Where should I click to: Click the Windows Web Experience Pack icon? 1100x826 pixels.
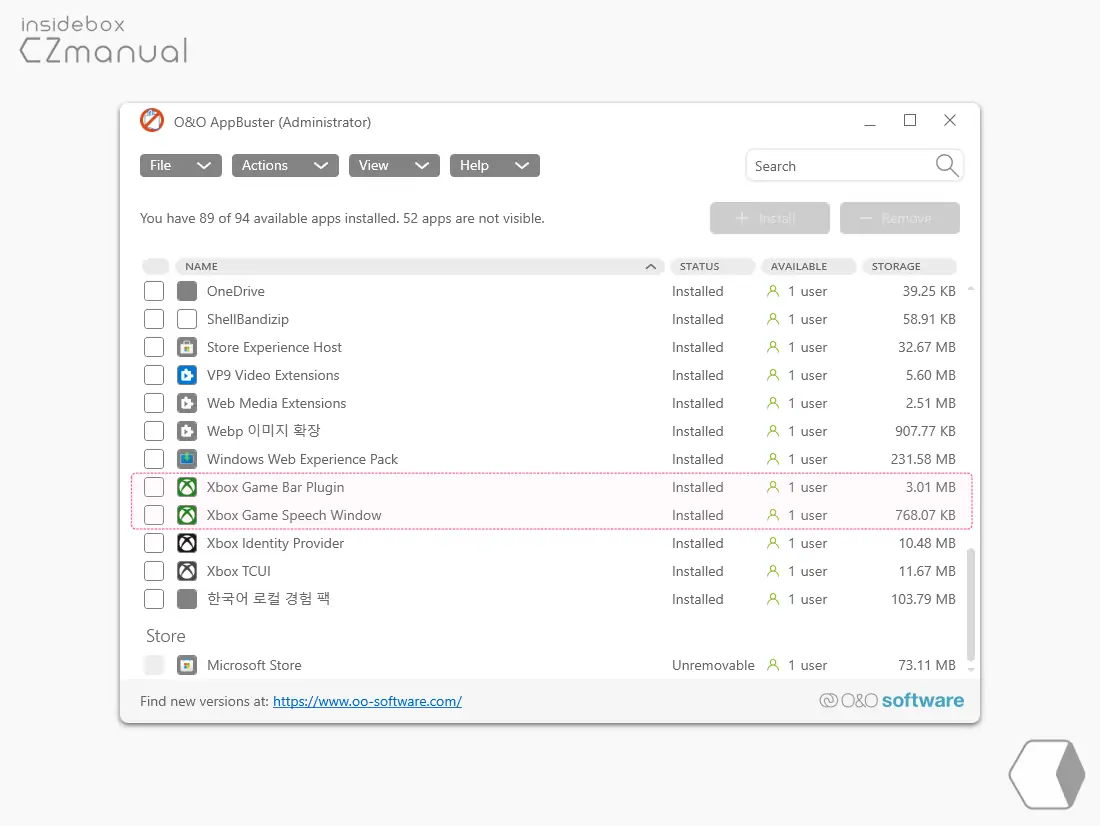(x=187, y=459)
